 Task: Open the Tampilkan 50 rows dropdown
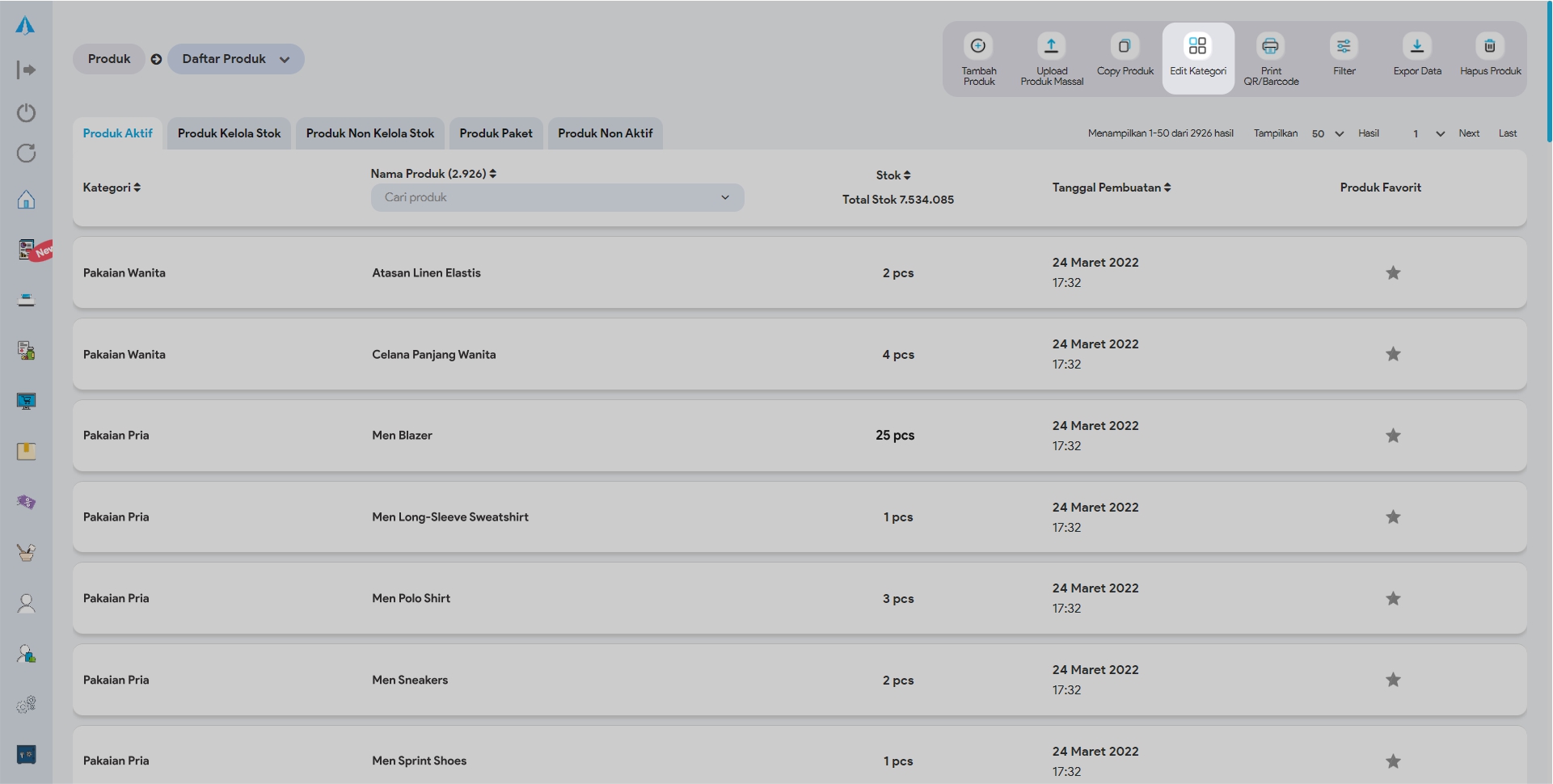click(x=1327, y=134)
